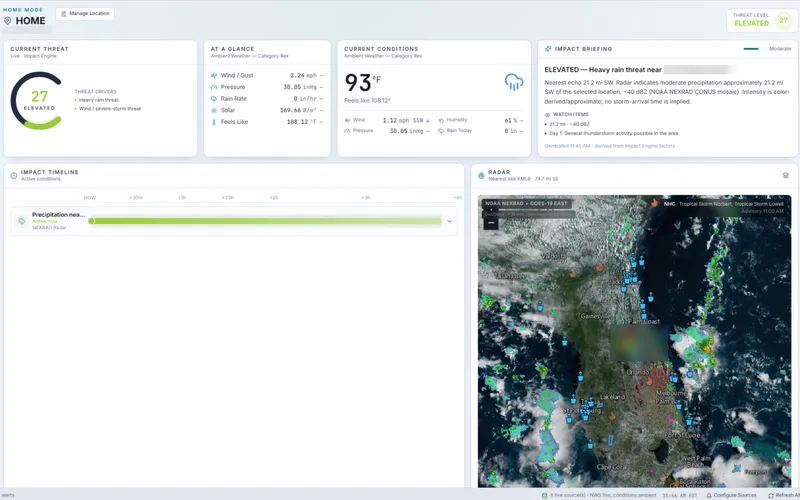
Task: Click the Watch Items eye icon
Action: [x=547, y=115]
